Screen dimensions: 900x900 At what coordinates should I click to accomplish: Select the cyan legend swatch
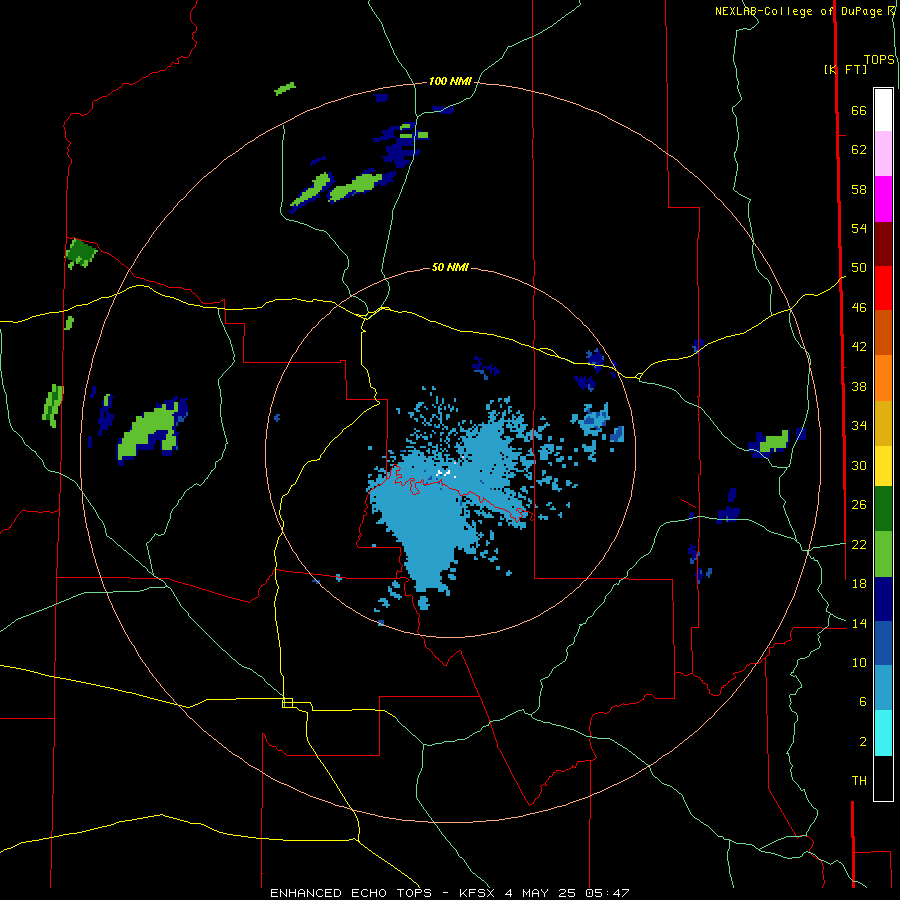click(x=883, y=733)
